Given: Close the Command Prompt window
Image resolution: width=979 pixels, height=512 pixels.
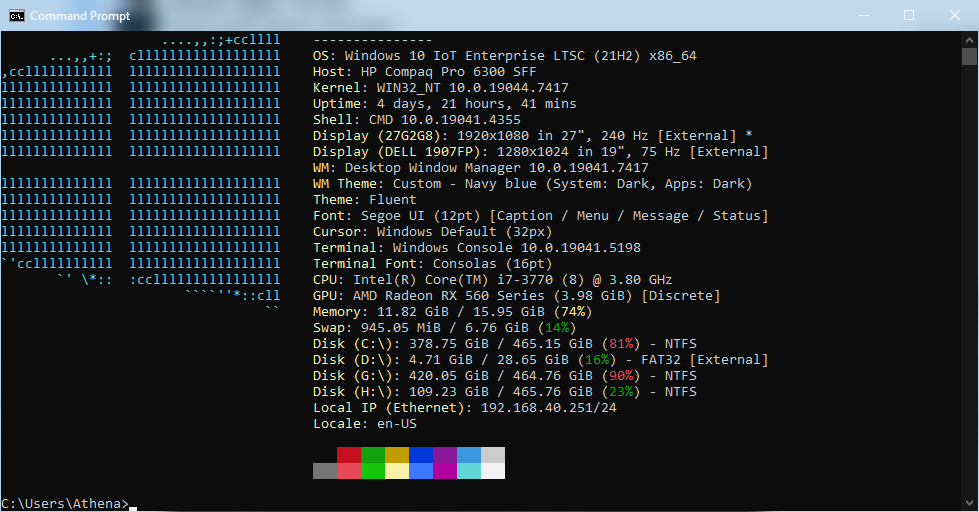Looking at the screenshot, I should tap(955, 16).
